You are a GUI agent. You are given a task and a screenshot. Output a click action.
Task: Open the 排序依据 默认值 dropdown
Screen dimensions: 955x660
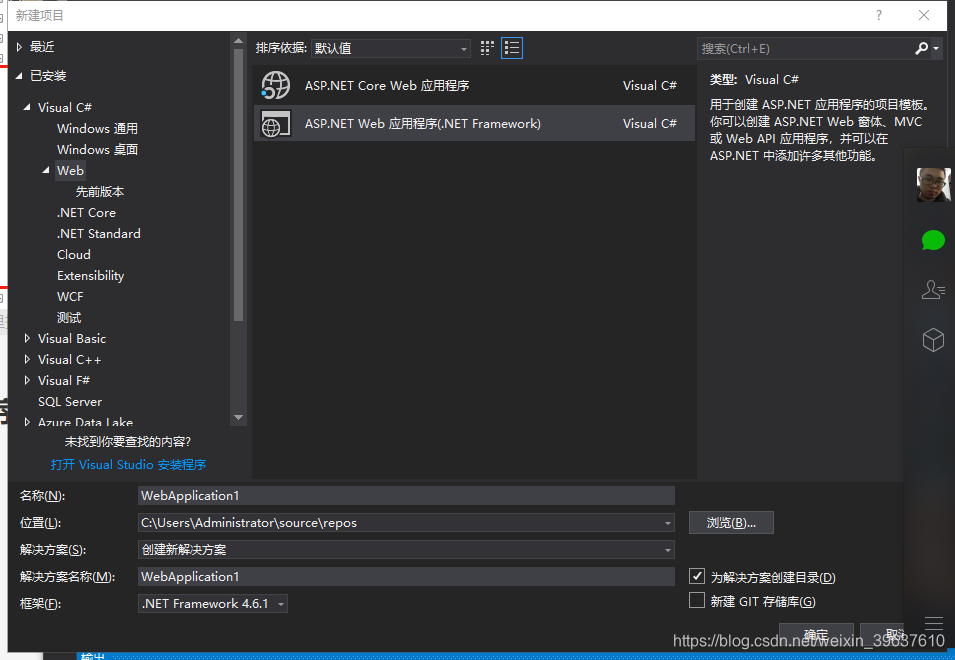[390, 48]
